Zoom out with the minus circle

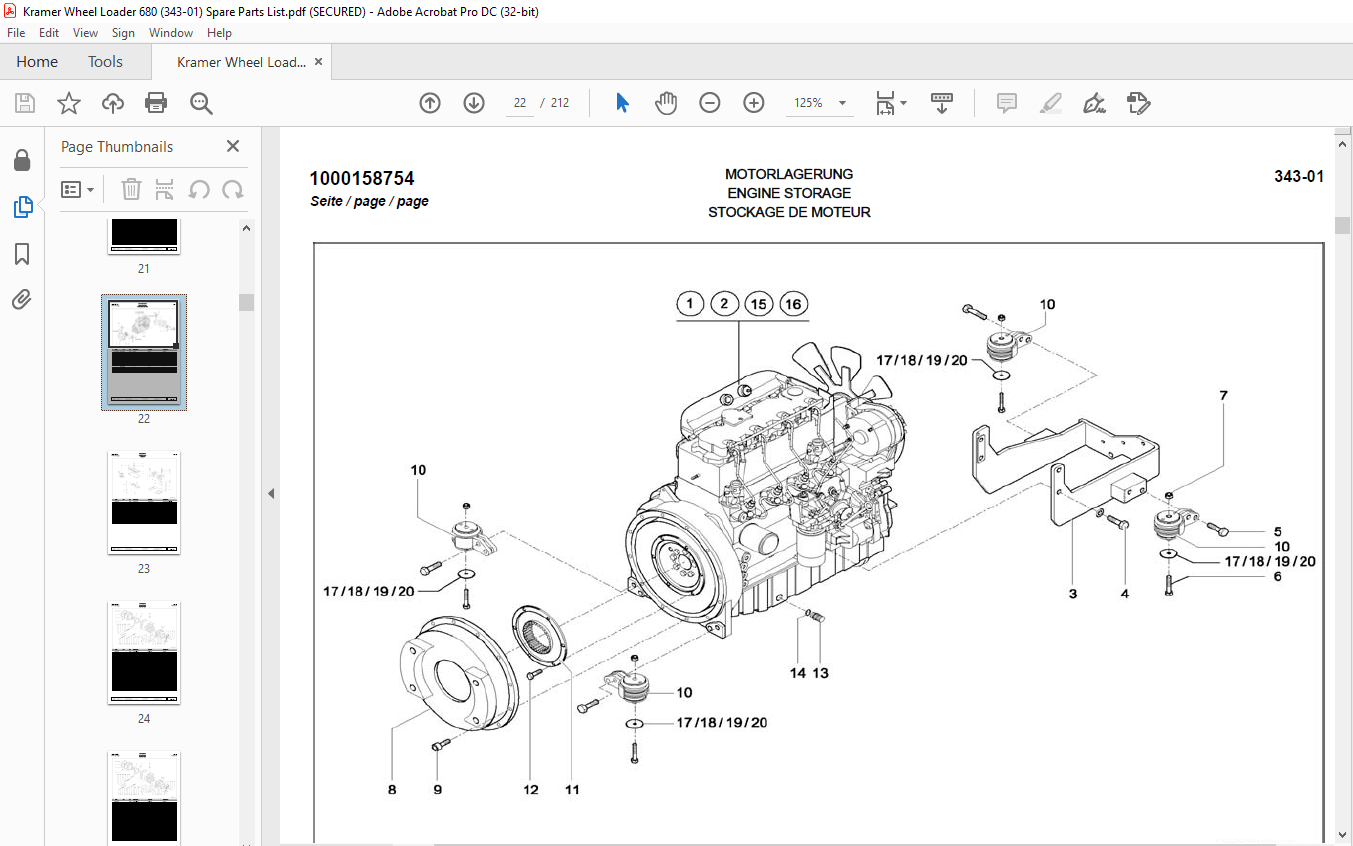[x=710, y=103]
